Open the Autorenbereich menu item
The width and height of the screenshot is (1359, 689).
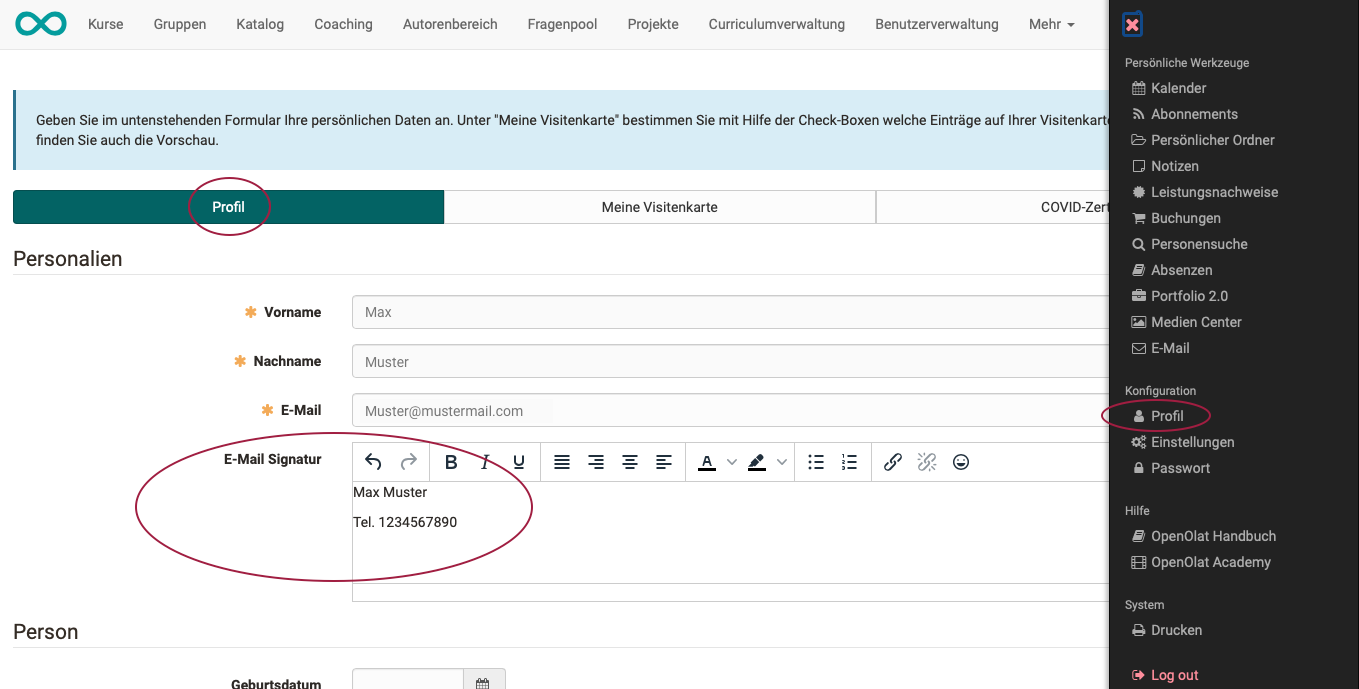pyautogui.click(x=450, y=24)
